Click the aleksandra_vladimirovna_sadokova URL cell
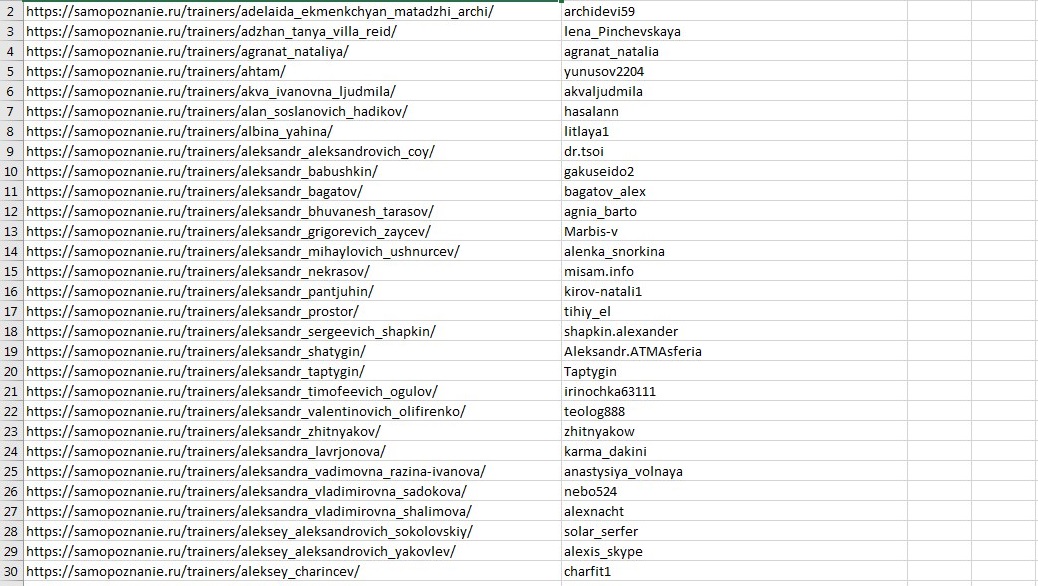The width and height of the screenshot is (1038, 586). (x=292, y=491)
